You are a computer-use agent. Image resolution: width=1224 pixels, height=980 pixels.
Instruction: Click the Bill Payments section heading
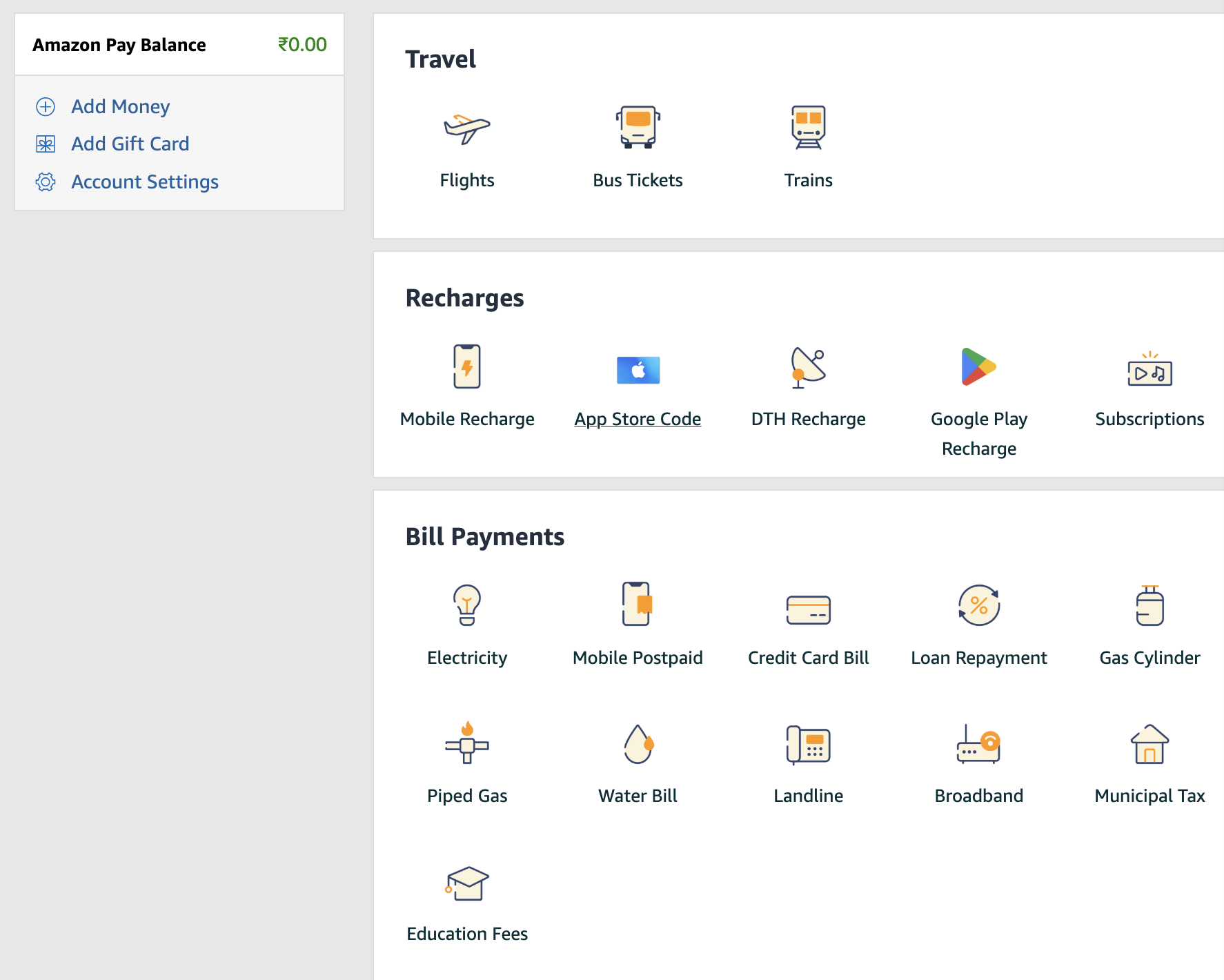484,537
